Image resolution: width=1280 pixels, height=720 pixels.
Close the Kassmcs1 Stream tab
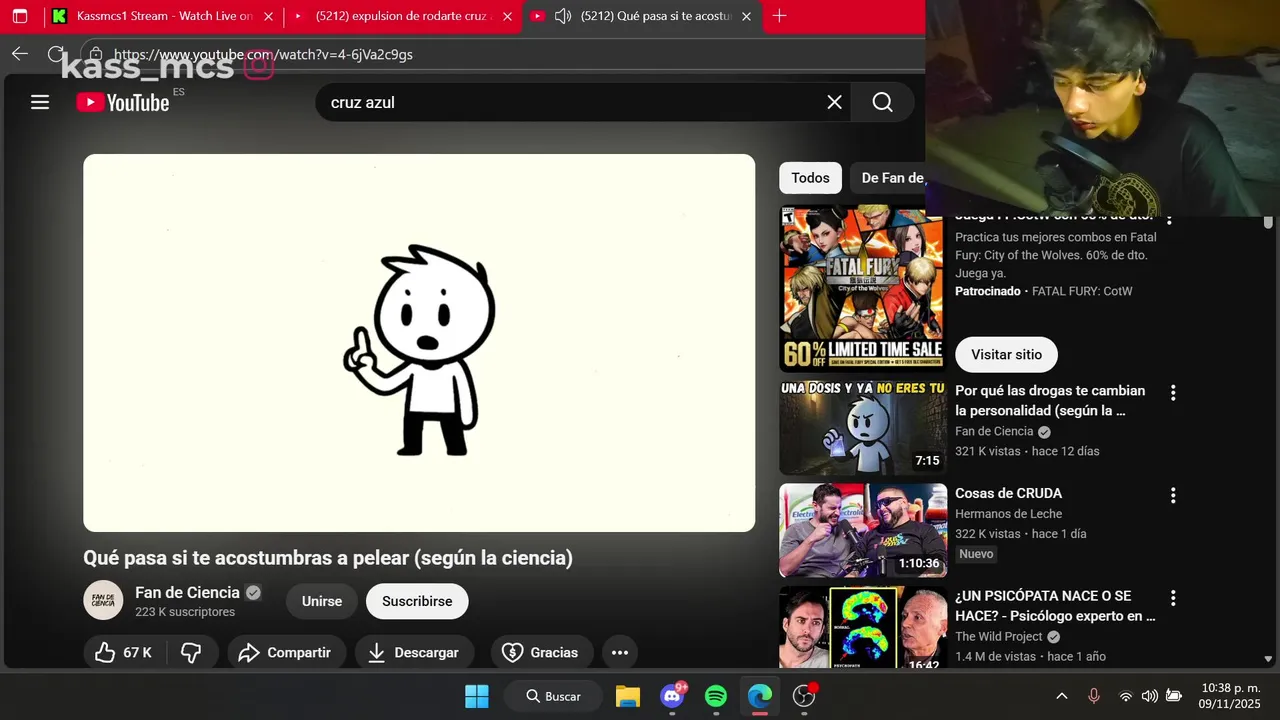(x=268, y=16)
